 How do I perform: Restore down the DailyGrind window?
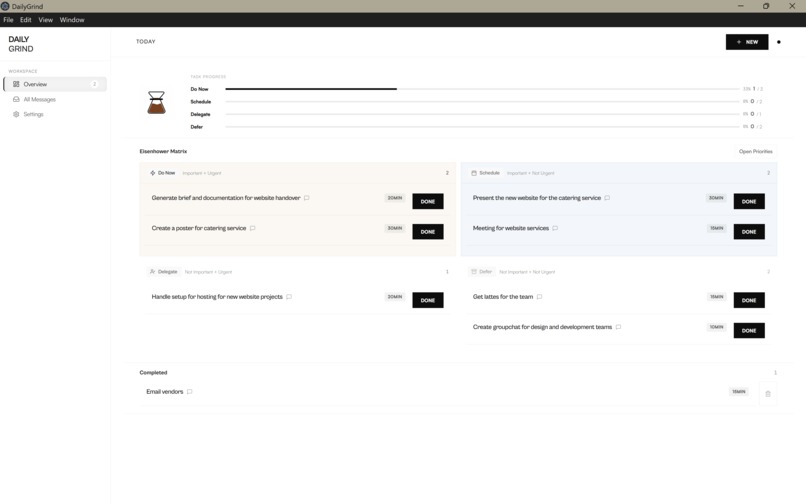766,6
